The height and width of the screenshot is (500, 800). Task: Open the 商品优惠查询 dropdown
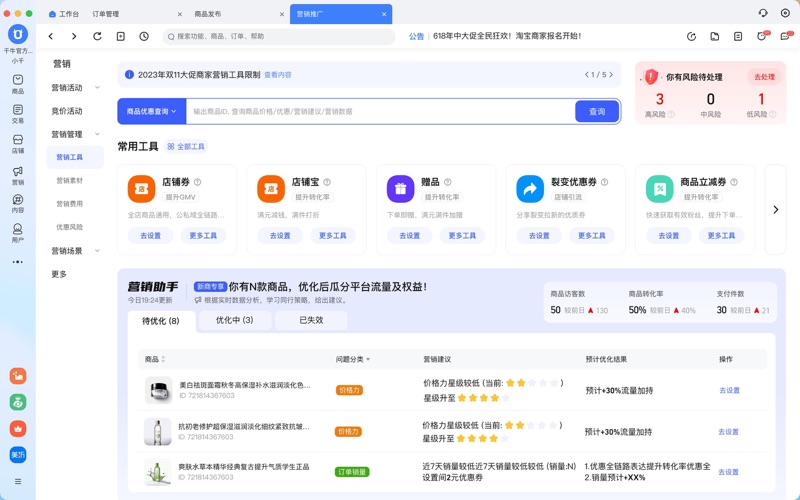(152, 112)
